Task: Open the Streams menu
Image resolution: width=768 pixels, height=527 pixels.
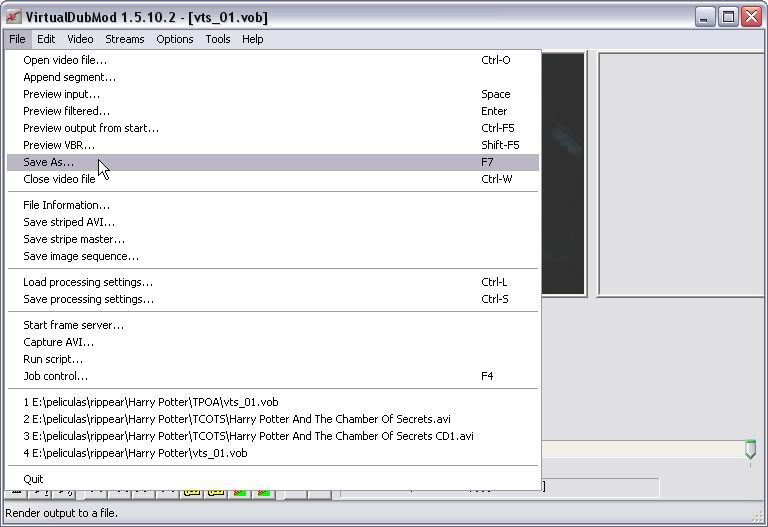Action: coord(125,39)
